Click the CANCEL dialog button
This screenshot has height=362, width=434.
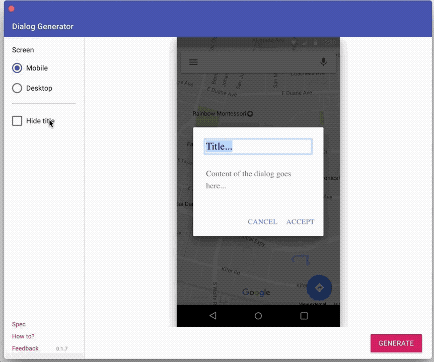tap(262, 222)
